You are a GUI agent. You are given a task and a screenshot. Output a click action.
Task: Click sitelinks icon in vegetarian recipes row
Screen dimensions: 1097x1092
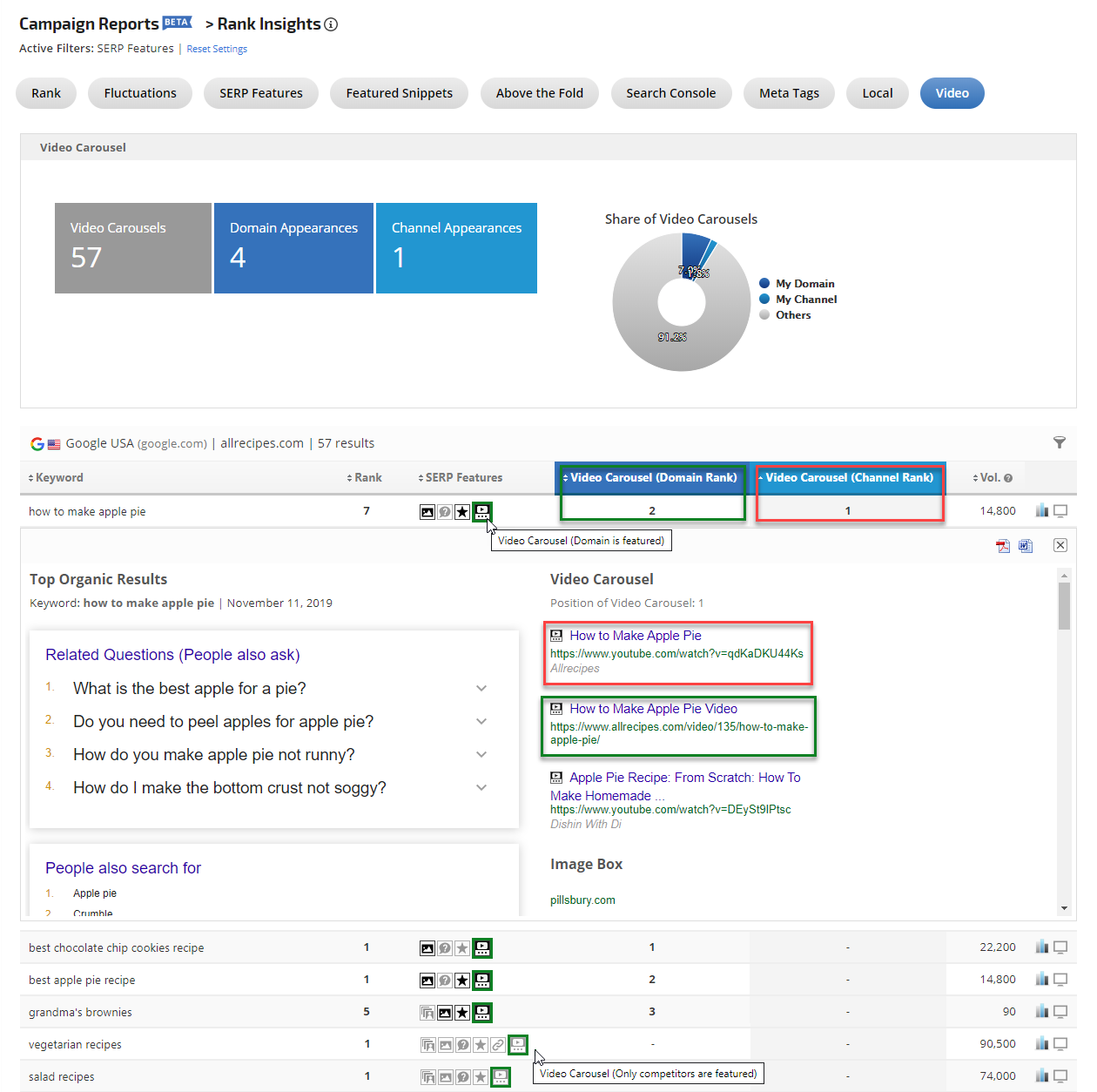click(498, 1044)
